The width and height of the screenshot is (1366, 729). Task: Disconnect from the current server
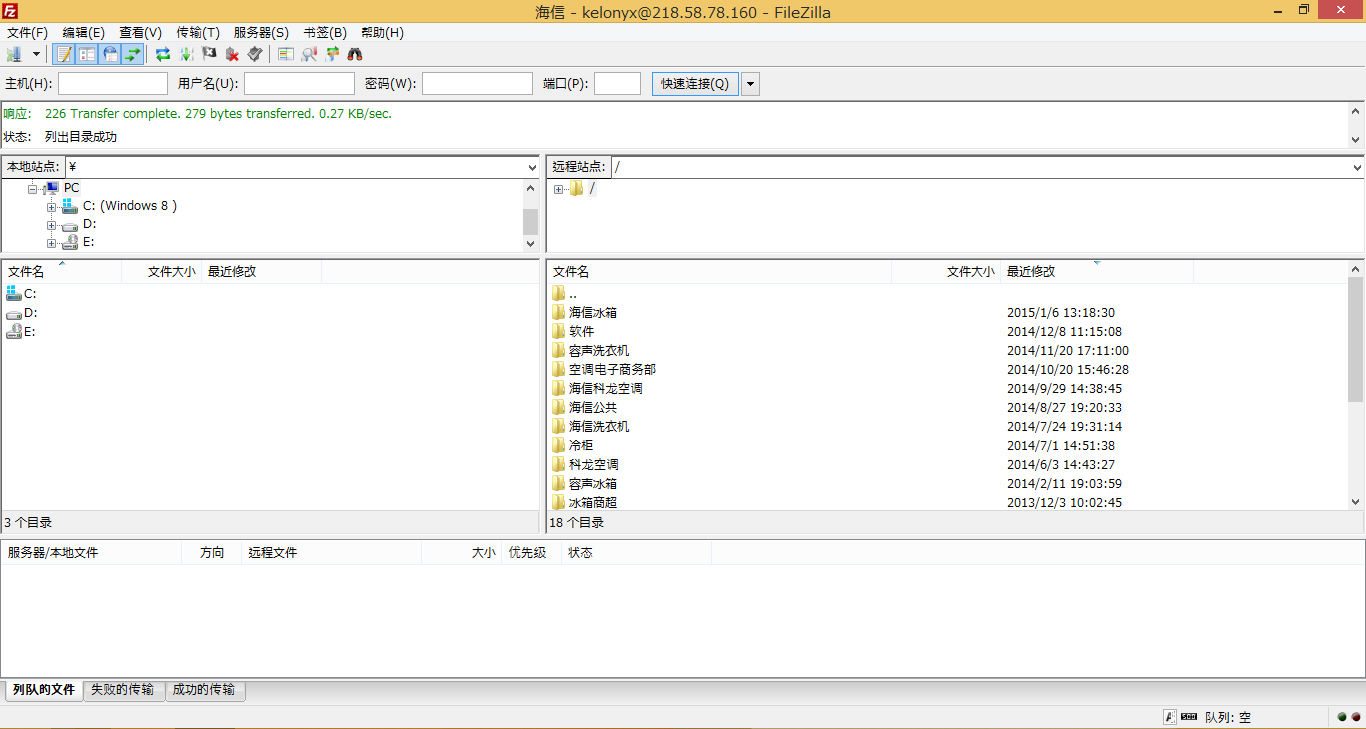(x=232, y=54)
